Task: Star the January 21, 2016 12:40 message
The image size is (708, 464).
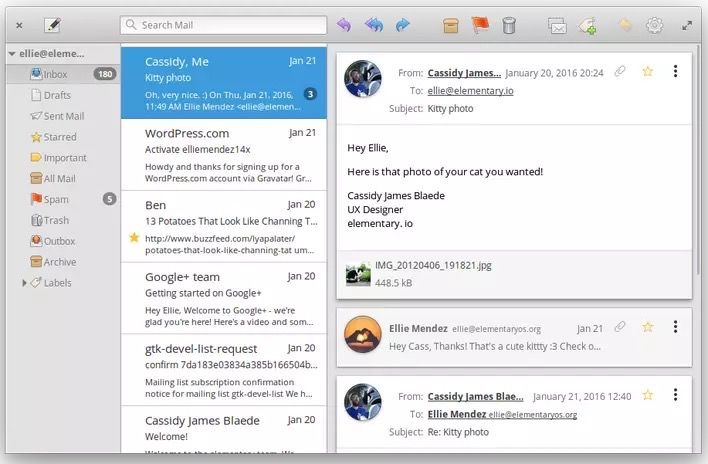Action: (x=647, y=394)
